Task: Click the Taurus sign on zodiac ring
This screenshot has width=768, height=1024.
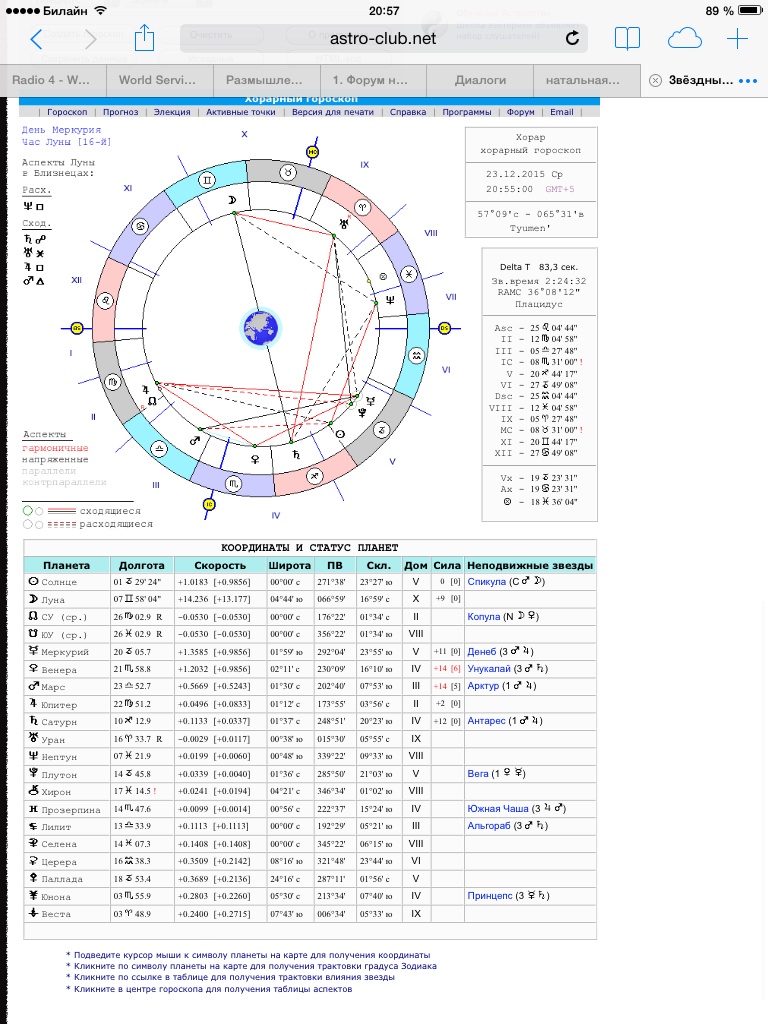Action: coord(288,172)
